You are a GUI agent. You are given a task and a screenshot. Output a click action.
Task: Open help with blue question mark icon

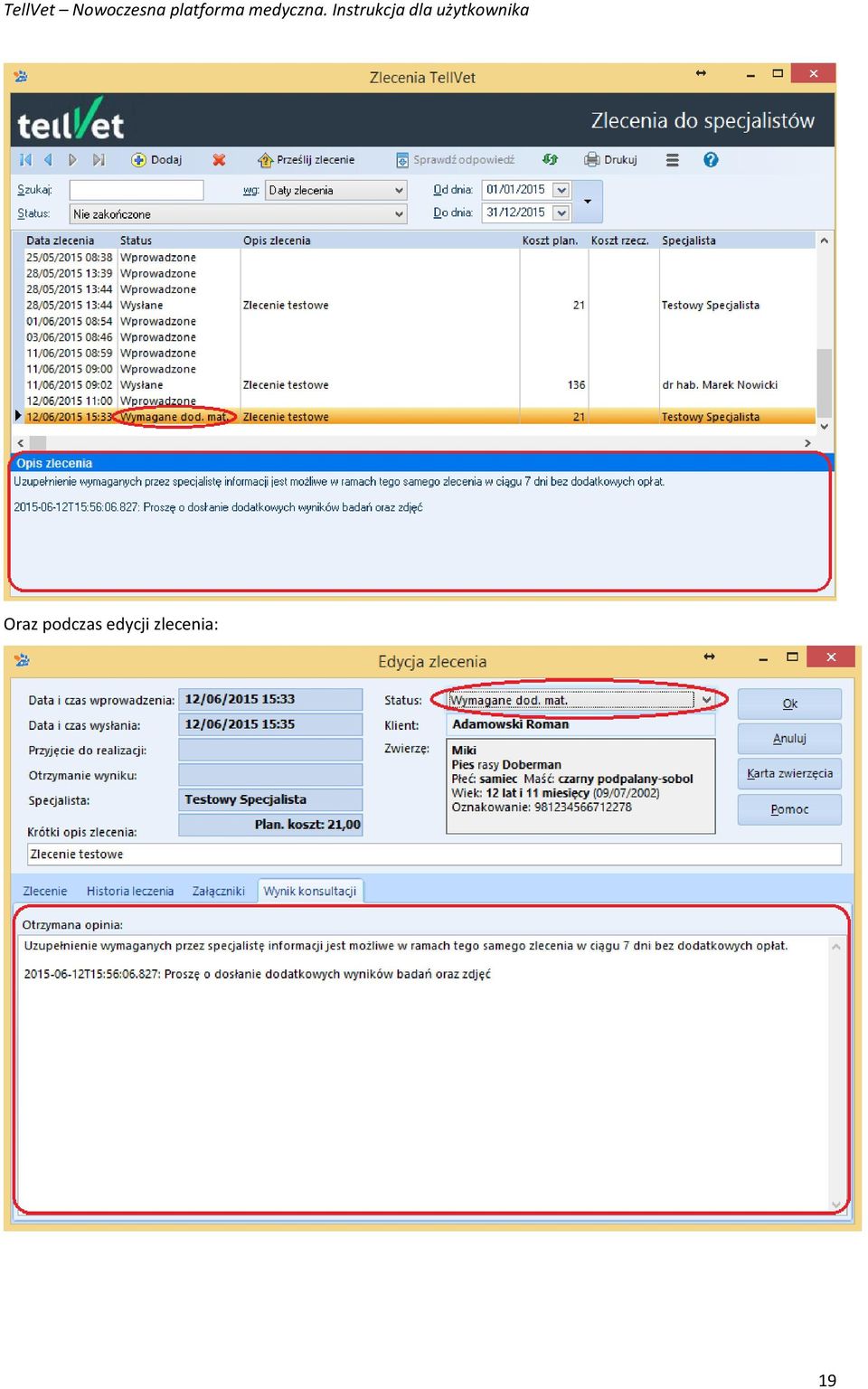pos(711,160)
